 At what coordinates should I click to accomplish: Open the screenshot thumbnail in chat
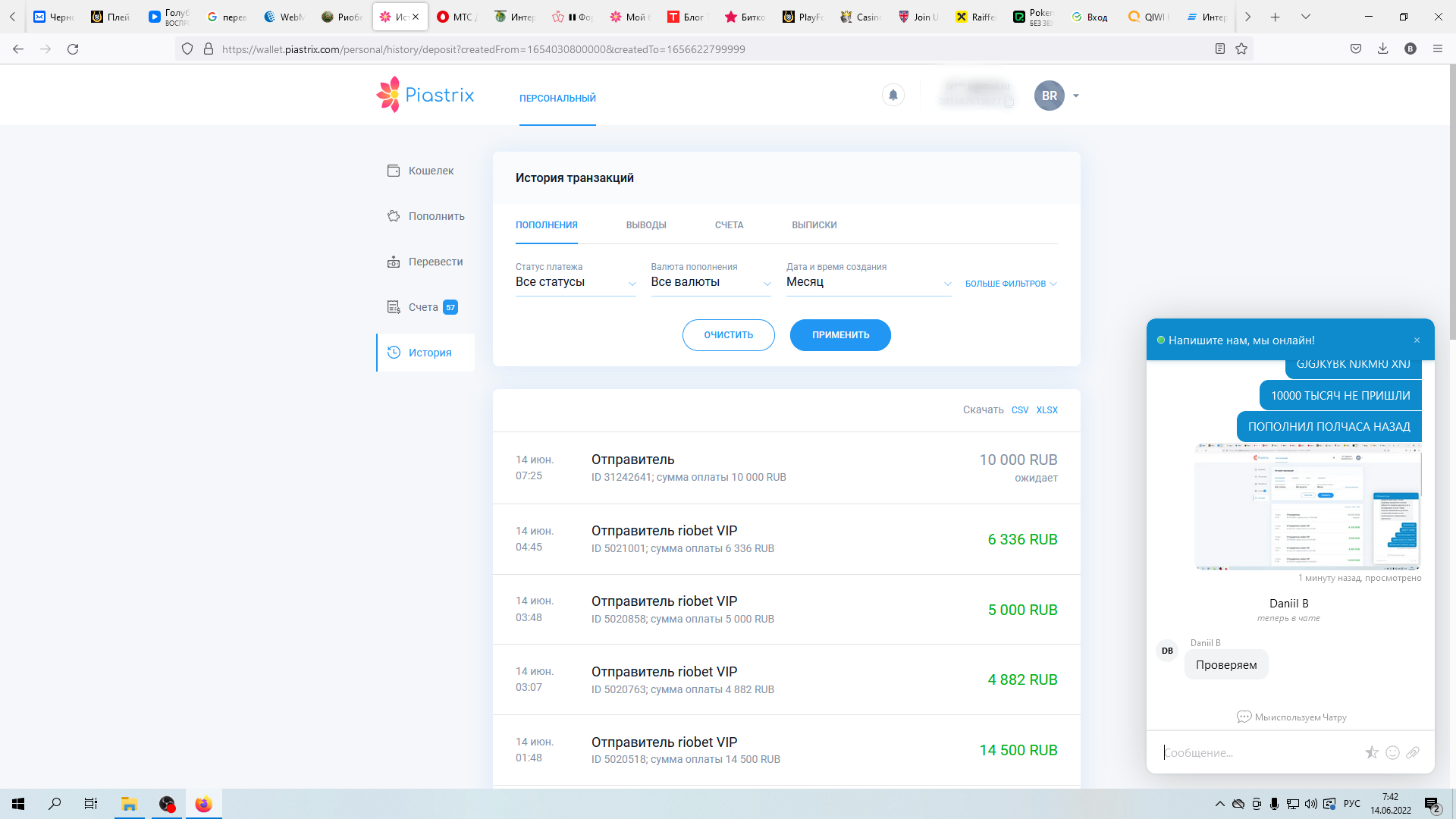pyautogui.click(x=1307, y=507)
